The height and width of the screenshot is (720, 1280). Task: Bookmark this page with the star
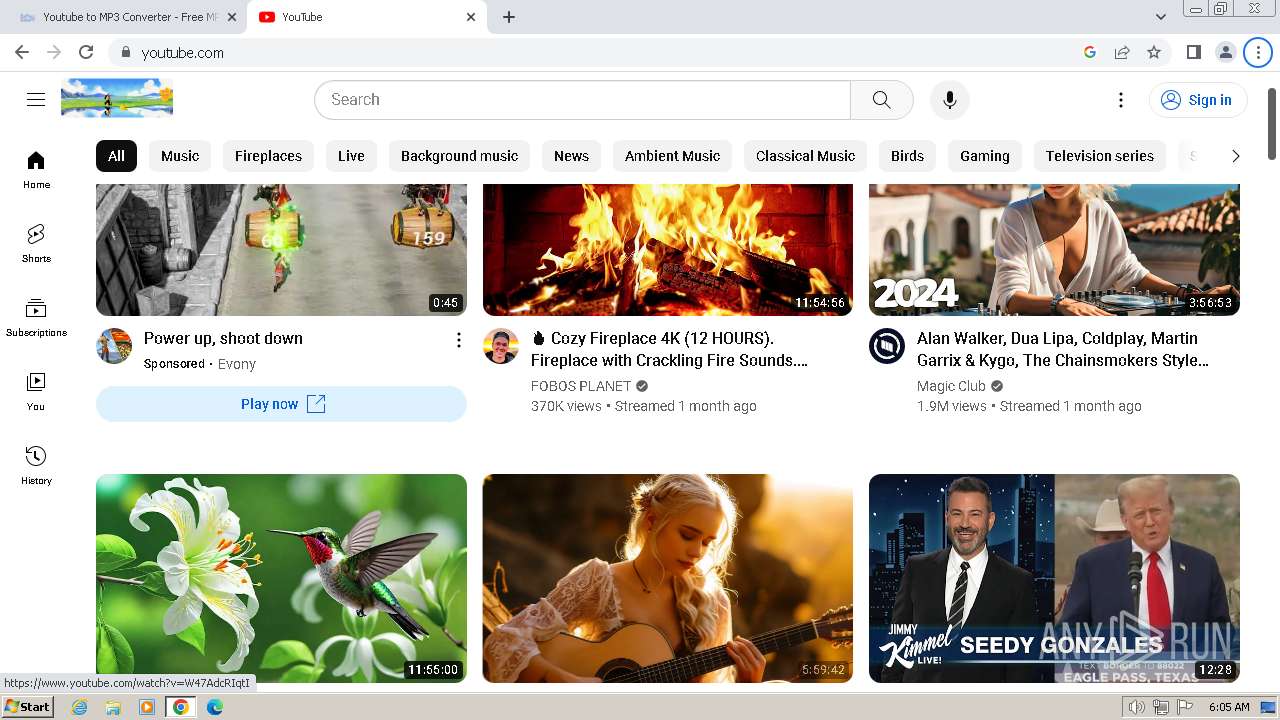(1154, 52)
